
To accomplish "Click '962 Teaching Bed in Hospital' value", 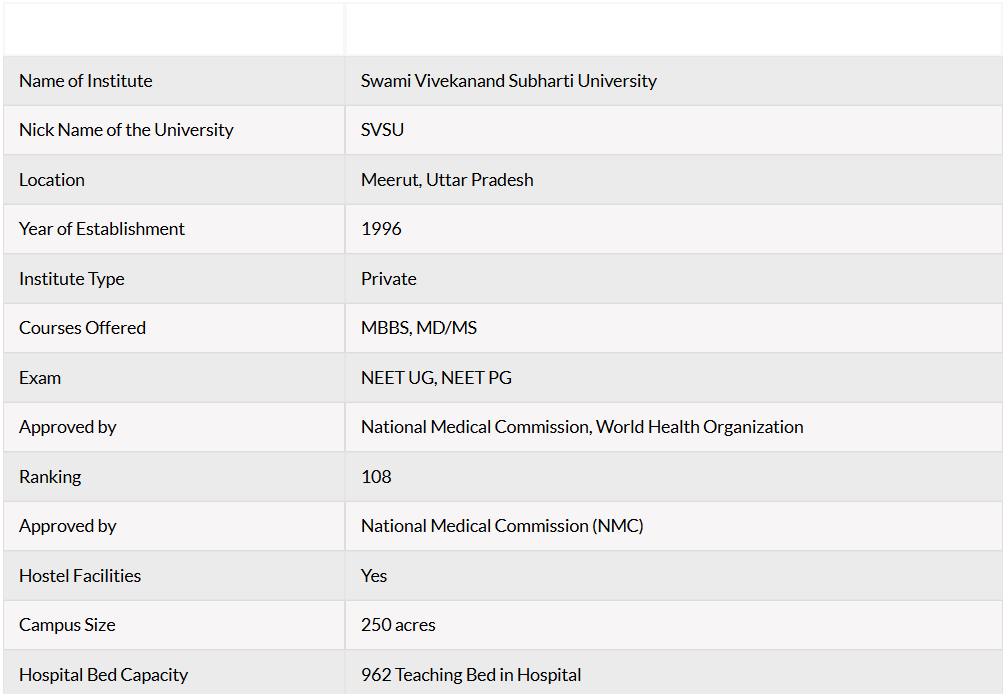I will click(x=471, y=675).
